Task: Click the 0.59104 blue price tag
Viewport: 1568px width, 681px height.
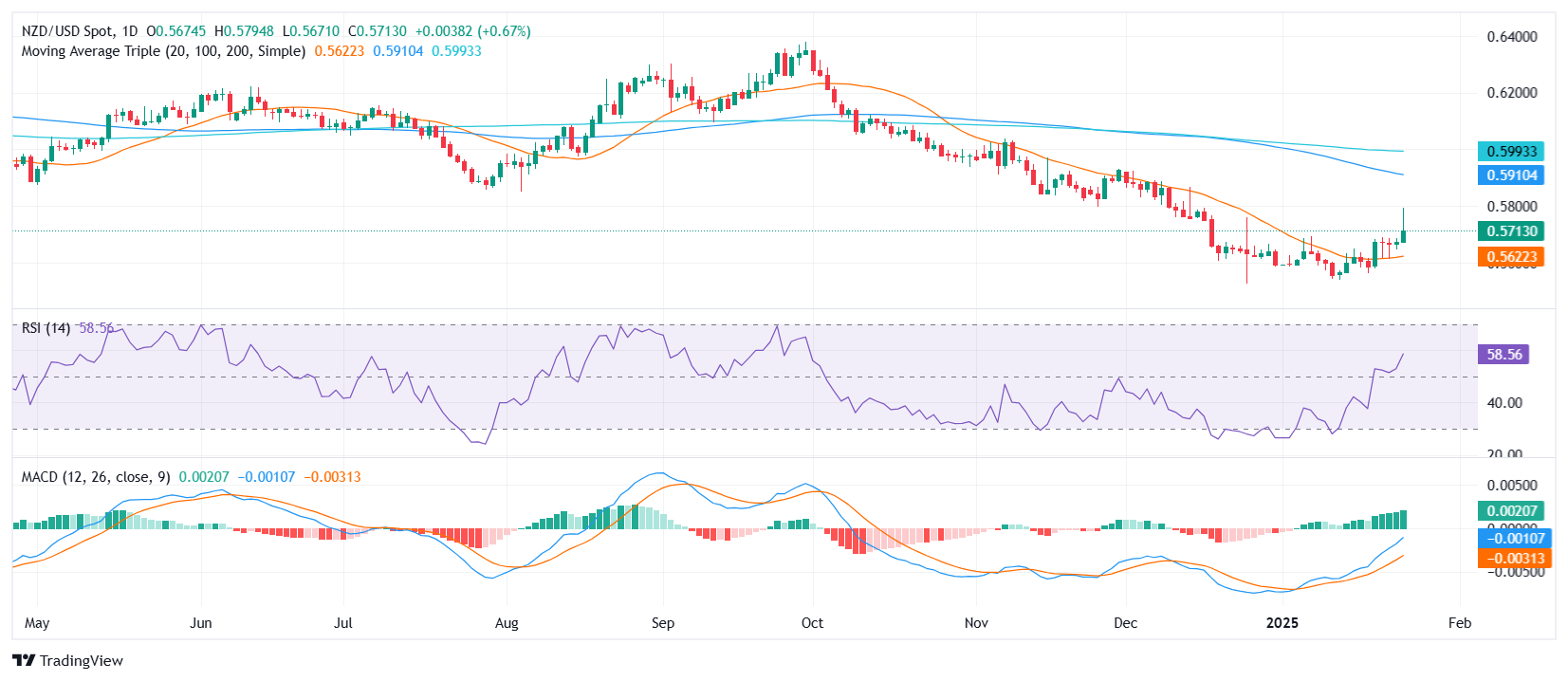Action: point(1511,175)
